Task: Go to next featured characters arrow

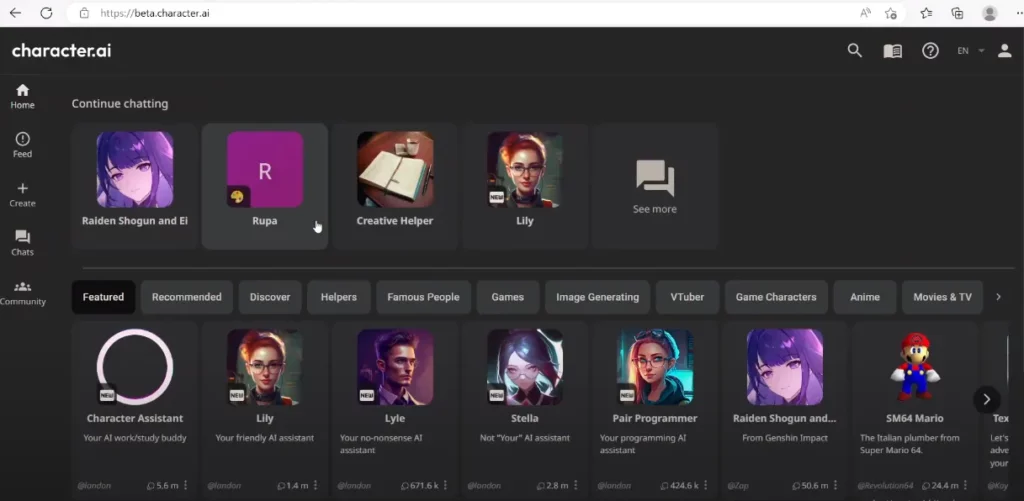Action: pos(987,399)
